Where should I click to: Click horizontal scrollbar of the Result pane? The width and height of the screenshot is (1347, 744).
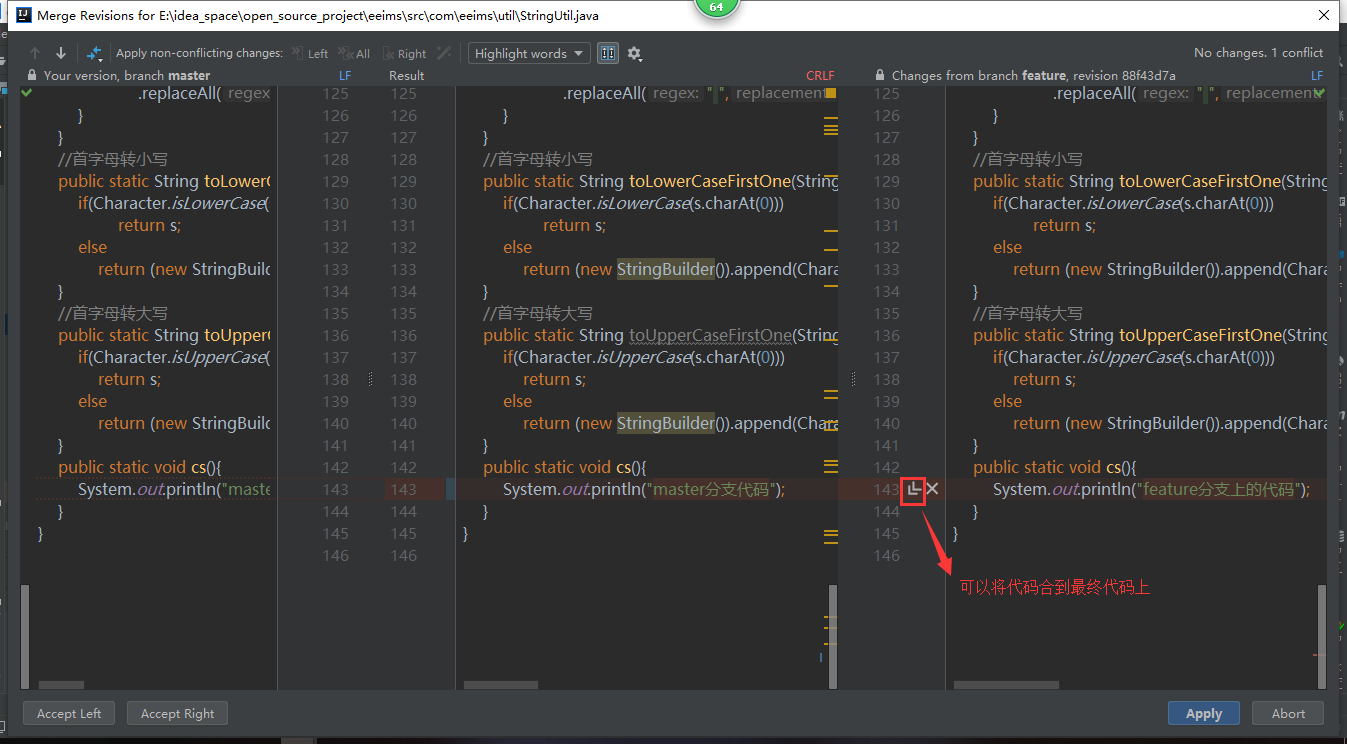coord(501,685)
